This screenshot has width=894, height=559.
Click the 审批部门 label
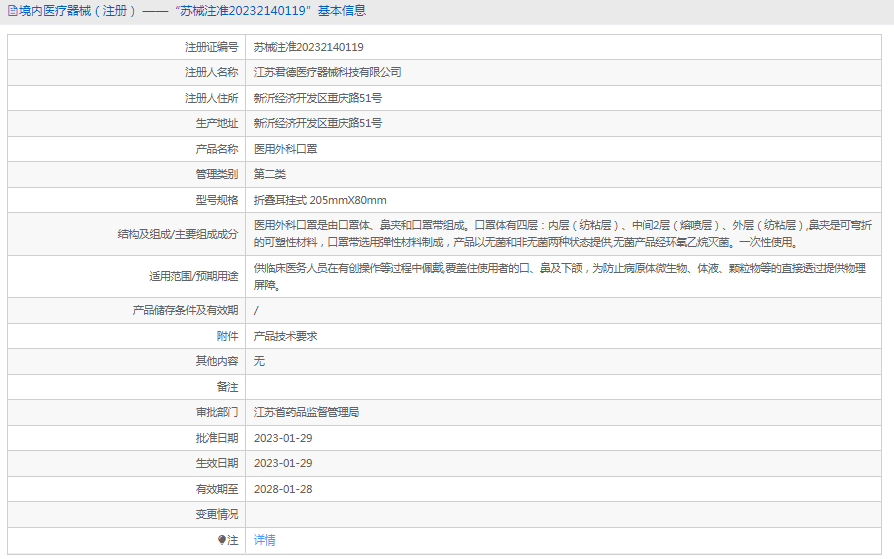coord(217,412)
